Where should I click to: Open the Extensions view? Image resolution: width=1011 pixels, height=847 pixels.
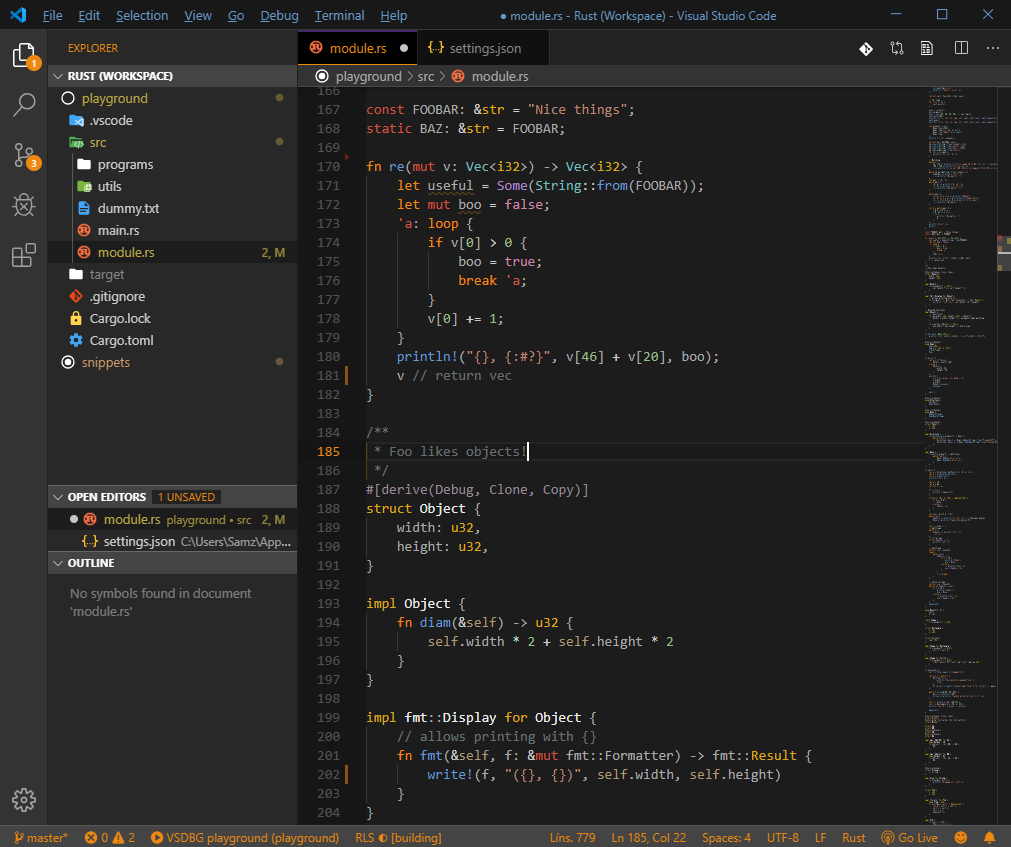click(x=24, y=256)
